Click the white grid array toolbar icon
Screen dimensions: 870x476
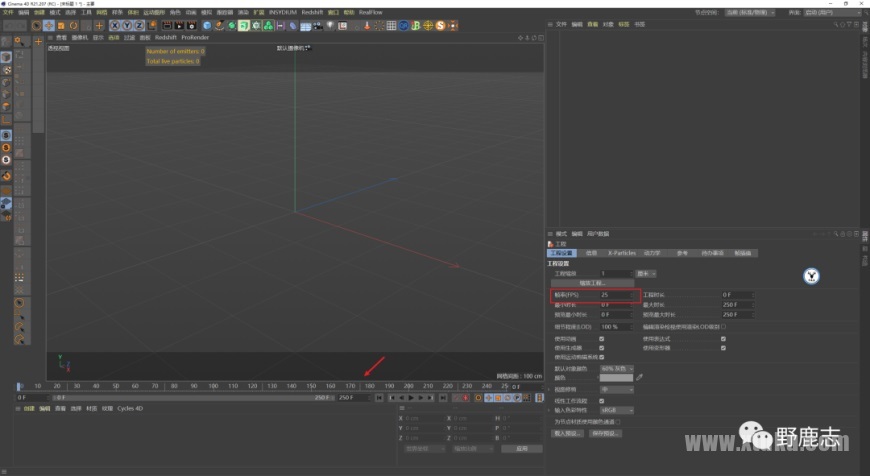(391, 26)
